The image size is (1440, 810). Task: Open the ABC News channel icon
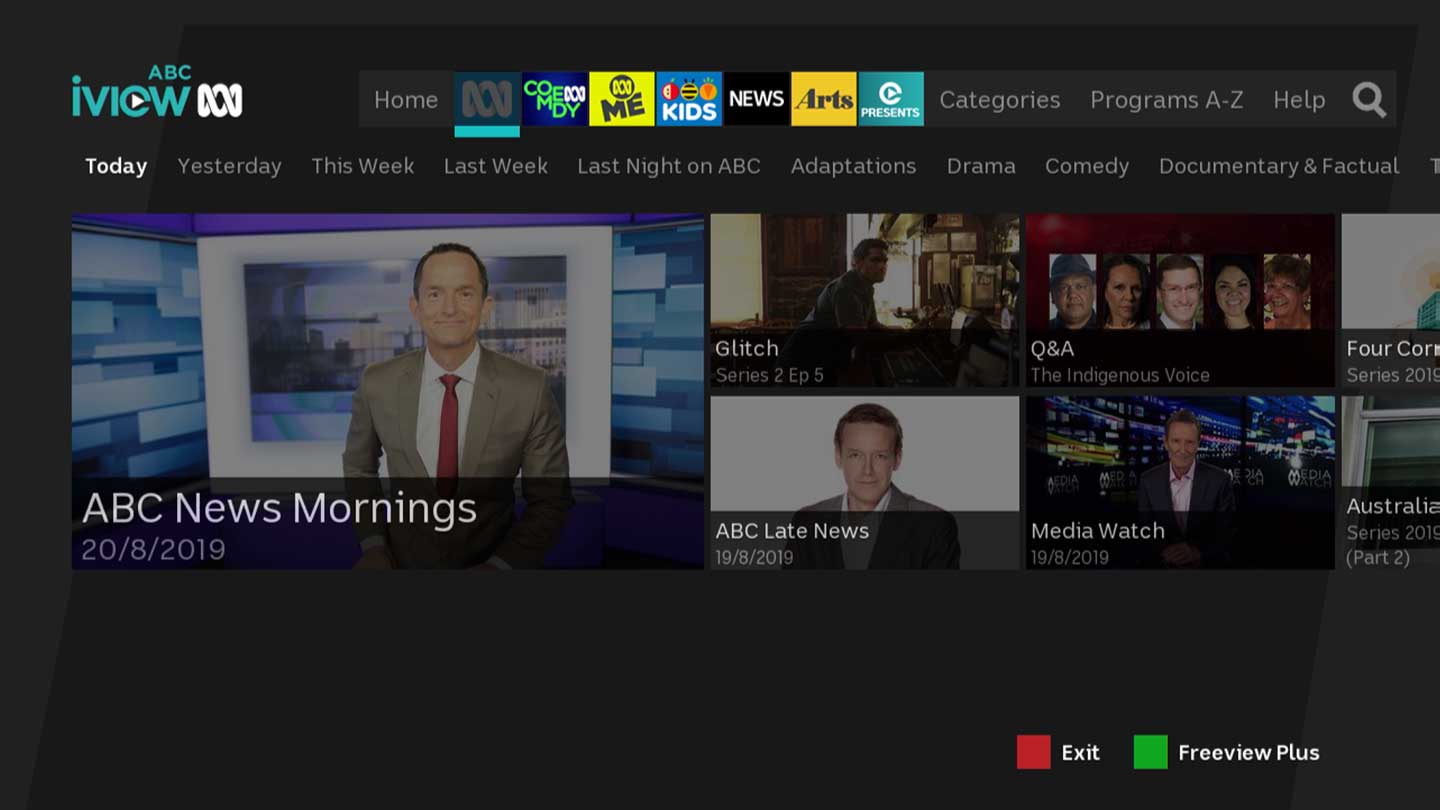(756, 99)
